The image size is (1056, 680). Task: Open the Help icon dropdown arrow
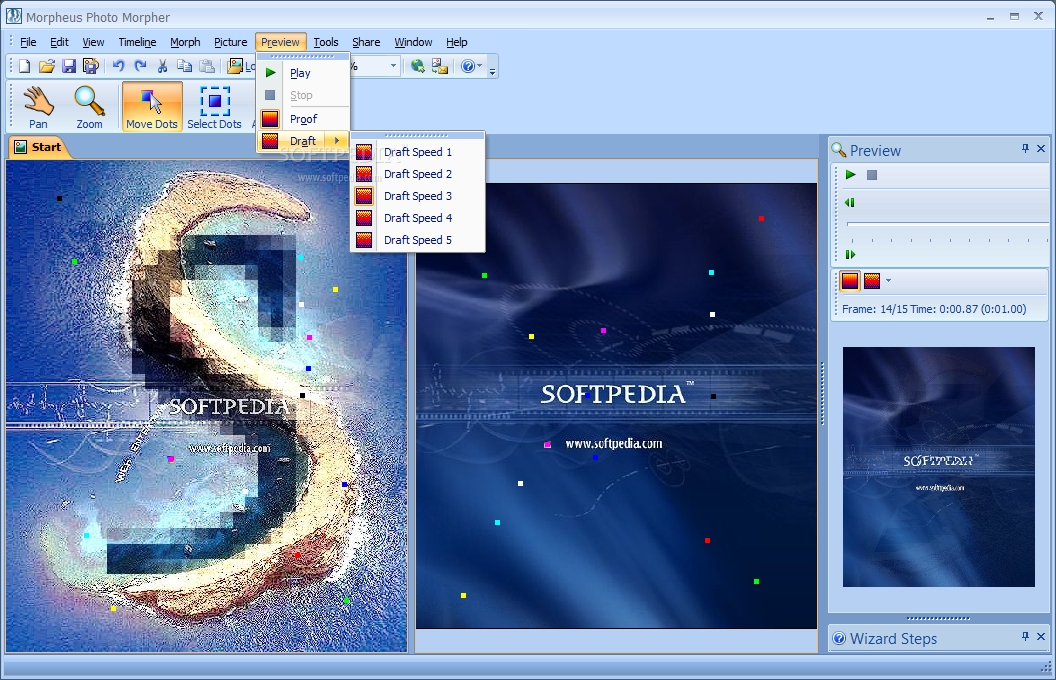(x=480, y=66)
